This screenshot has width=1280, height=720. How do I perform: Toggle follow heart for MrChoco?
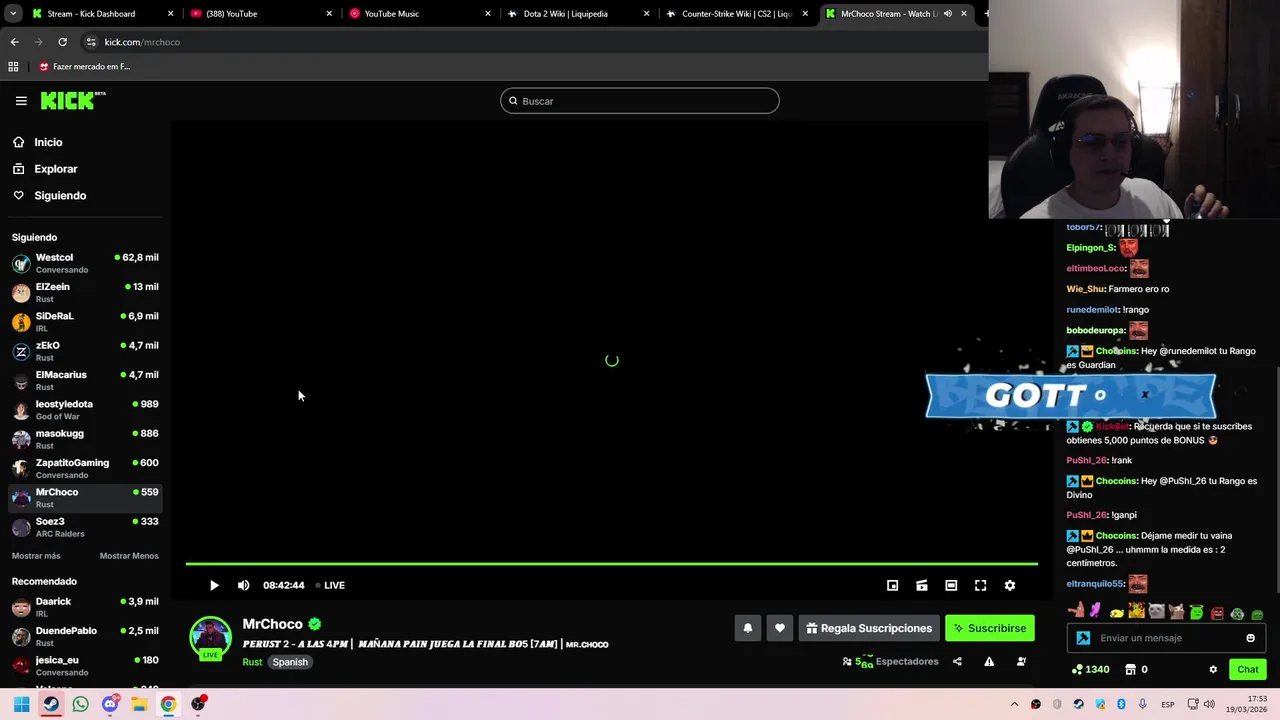779,628
